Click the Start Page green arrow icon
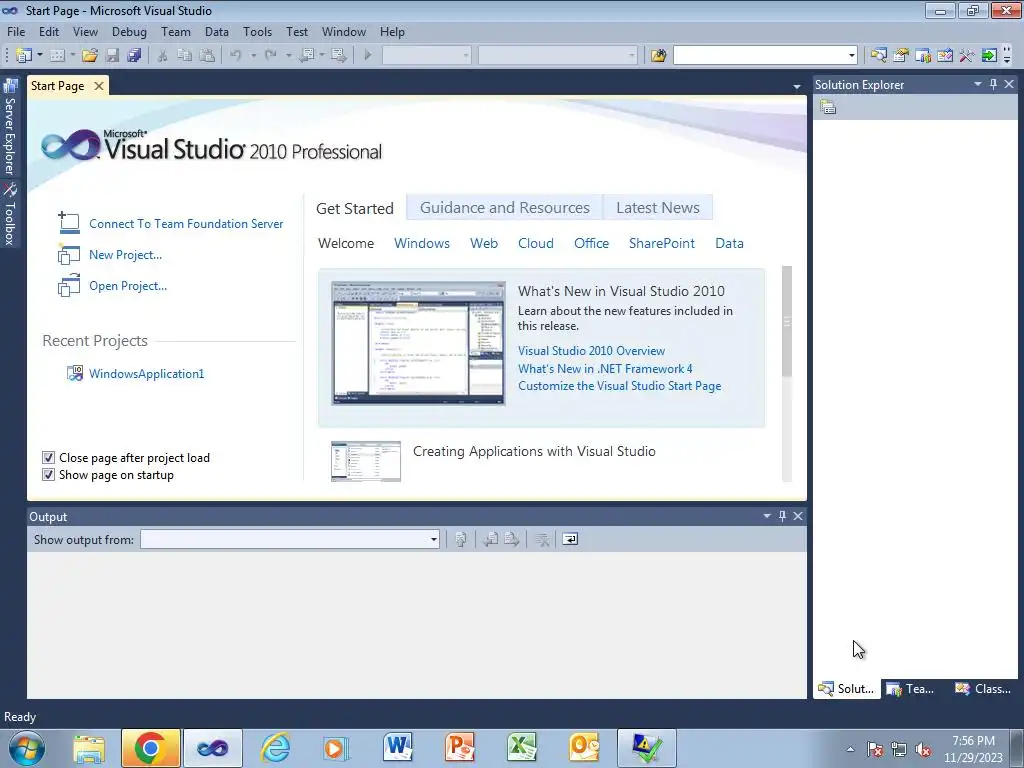Viewport: 1024px width, 768px height. 989,56
